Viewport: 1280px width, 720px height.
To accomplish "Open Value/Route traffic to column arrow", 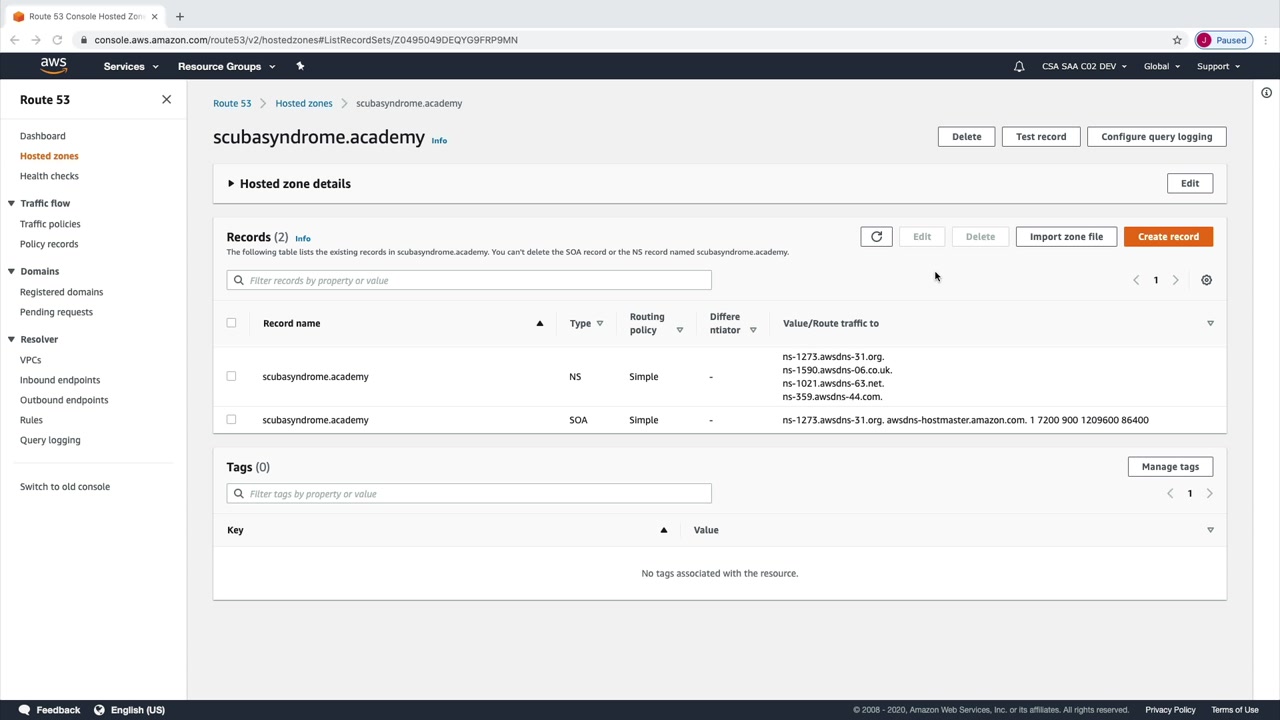I will [1210, 323].
